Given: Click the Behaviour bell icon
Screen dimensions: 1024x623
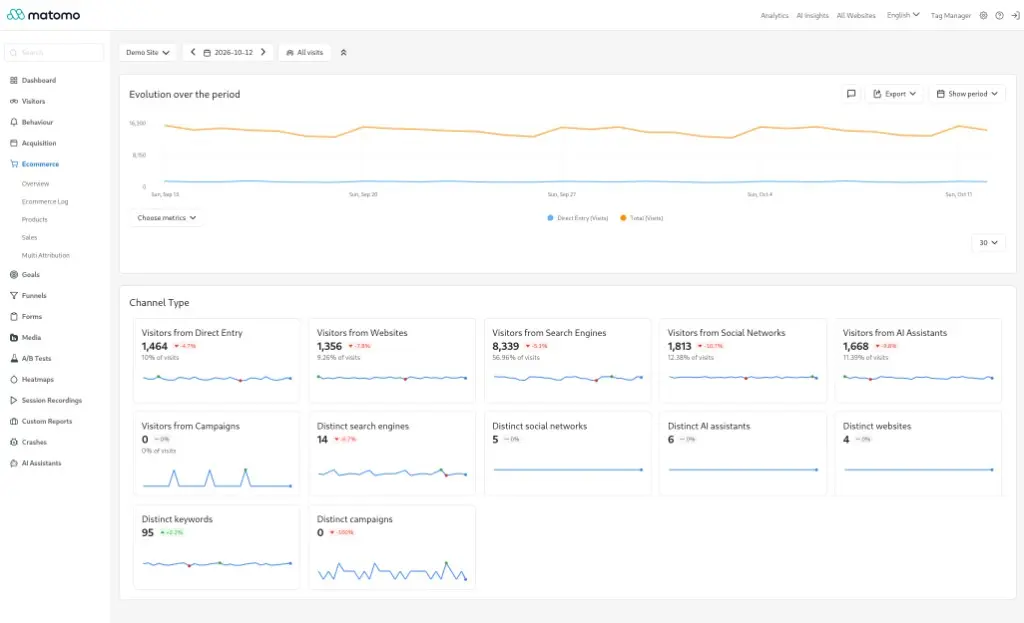Looking at the screenshot, I should click(14, 122).
